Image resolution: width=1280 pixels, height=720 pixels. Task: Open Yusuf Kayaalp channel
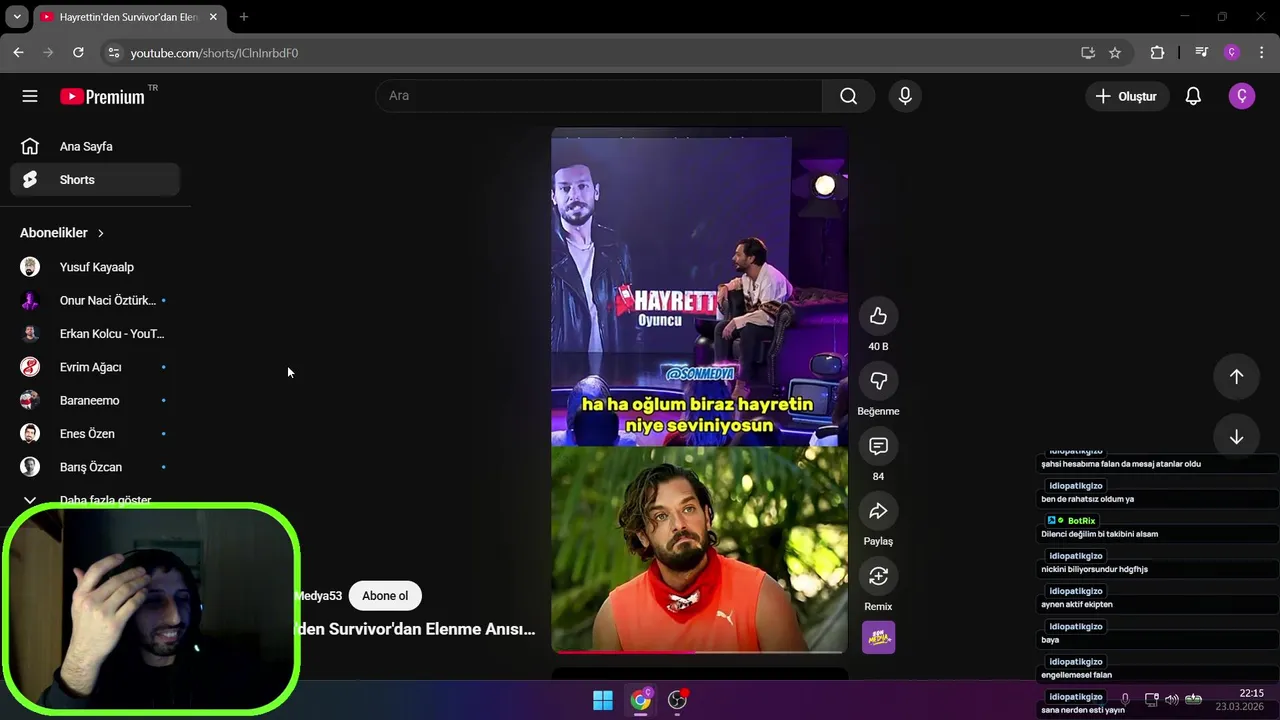pyautogui.click(x=95, y=267)
